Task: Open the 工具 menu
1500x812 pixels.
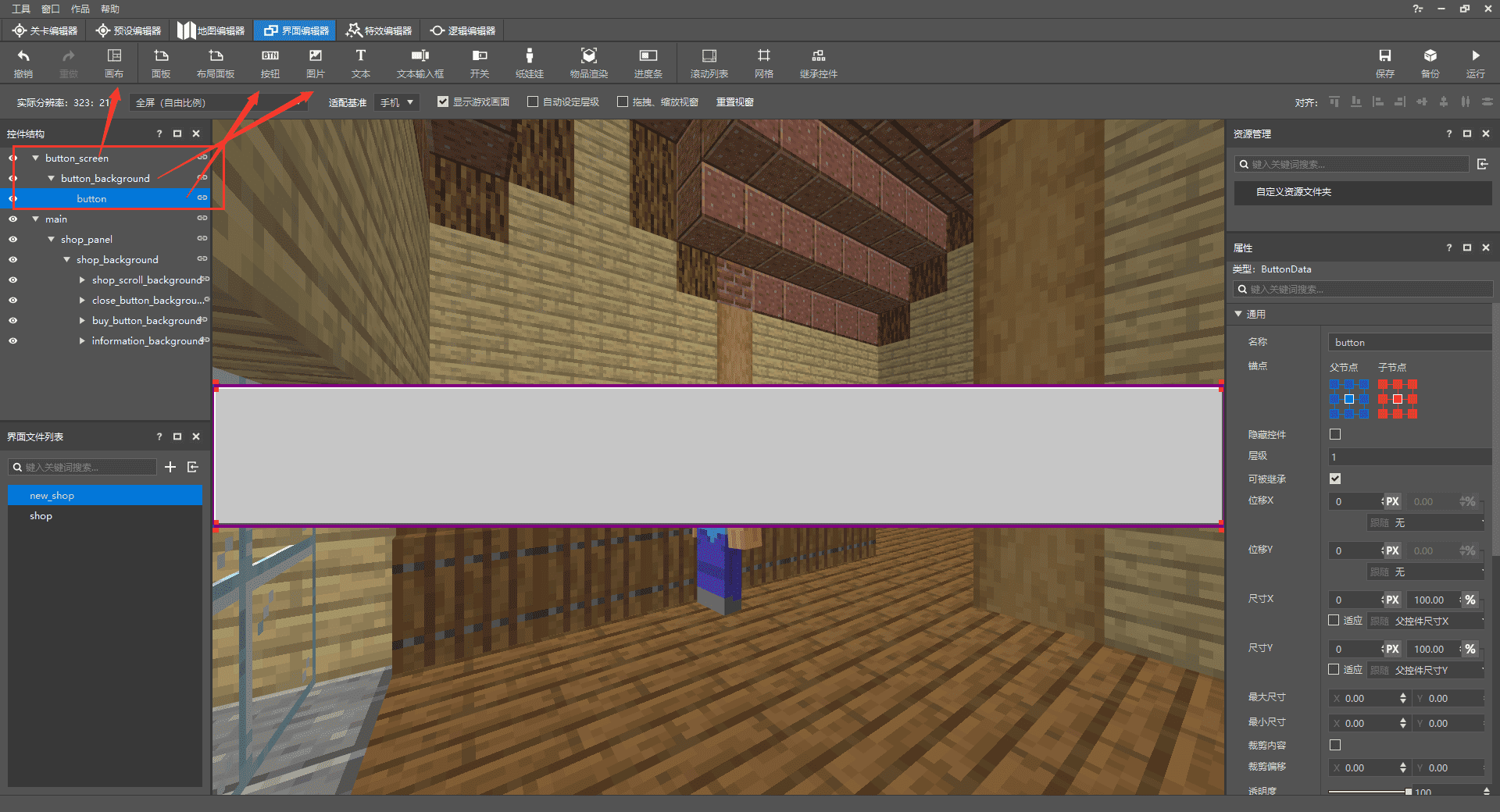Action: click(21, 9)
